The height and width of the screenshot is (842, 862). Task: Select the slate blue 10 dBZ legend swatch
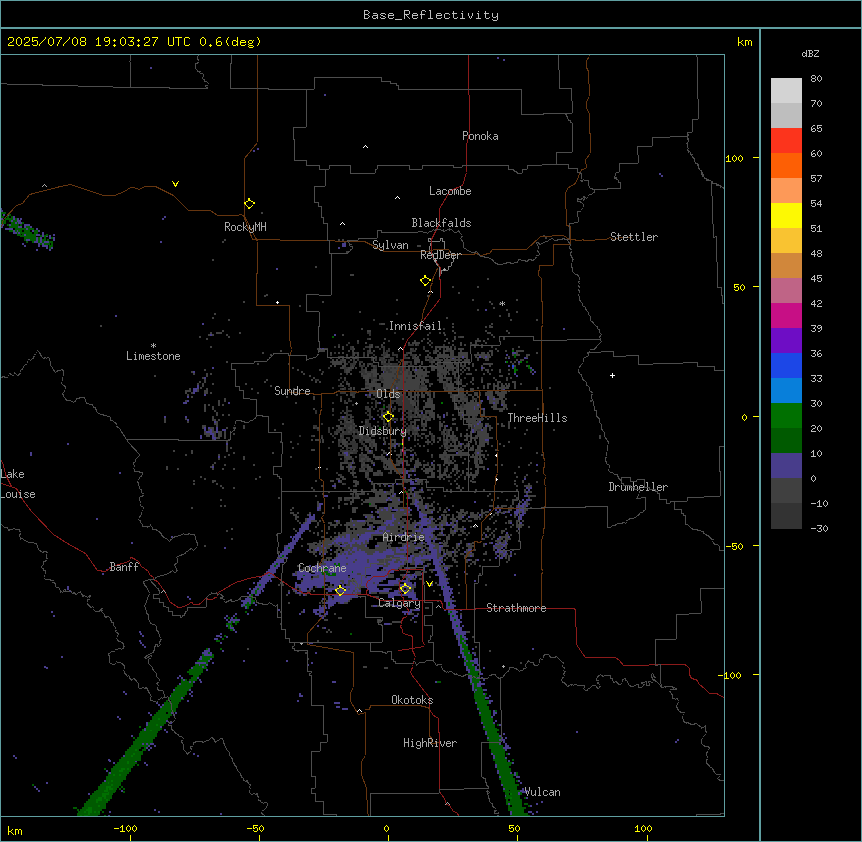[x=786, y=466]
